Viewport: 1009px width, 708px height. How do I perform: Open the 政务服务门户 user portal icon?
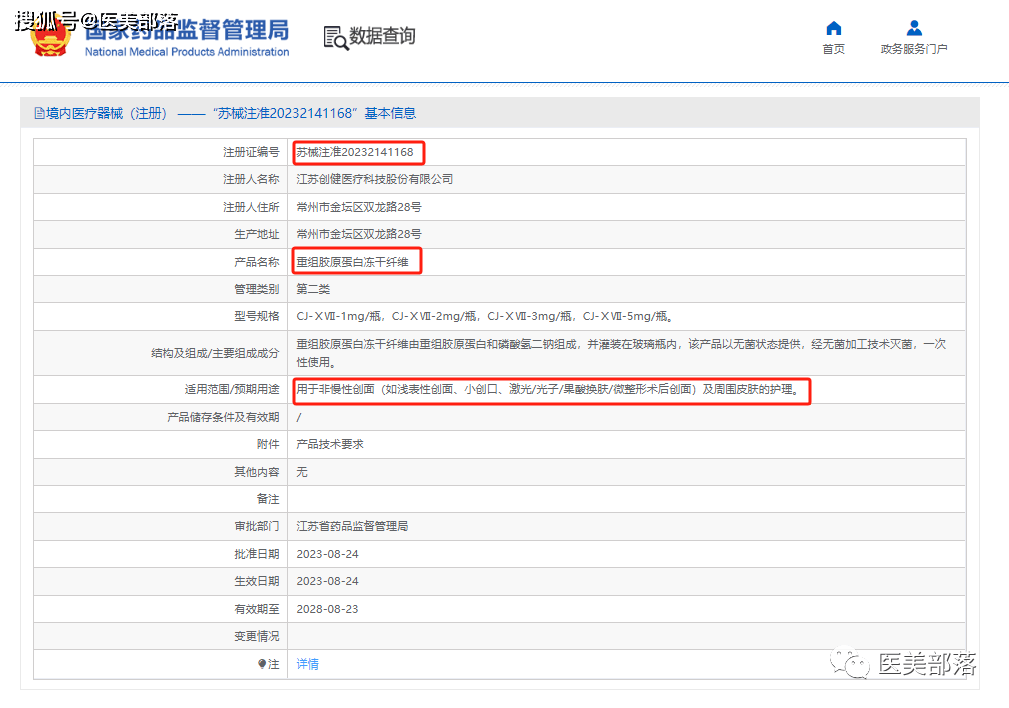[x=913, y=28]
